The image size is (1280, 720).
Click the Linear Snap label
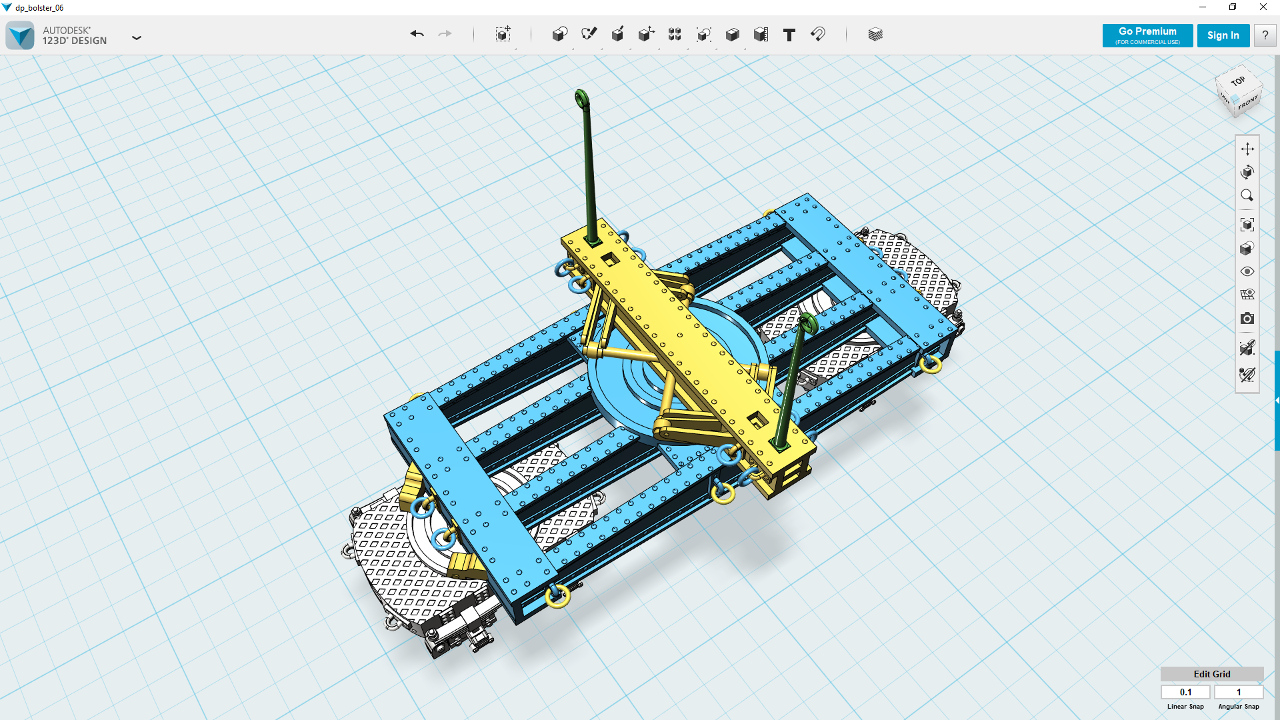tap(1186, 707)
